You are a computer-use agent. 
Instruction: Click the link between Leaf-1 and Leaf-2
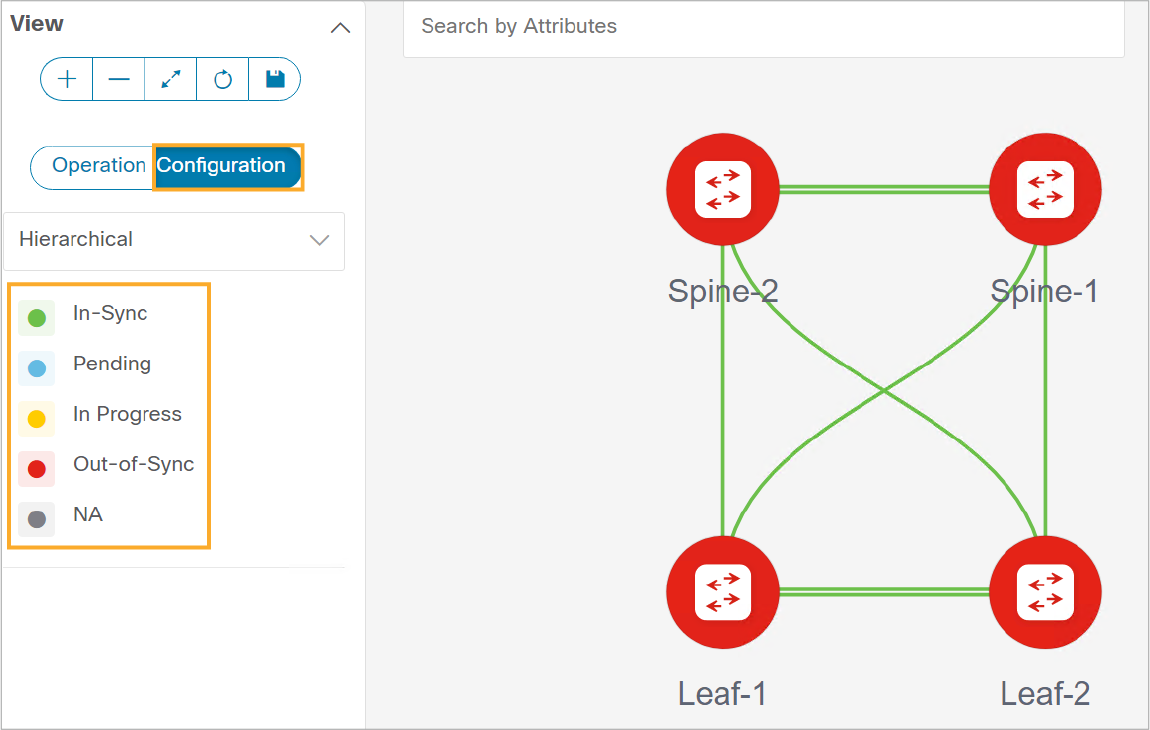tap(884, 591)
